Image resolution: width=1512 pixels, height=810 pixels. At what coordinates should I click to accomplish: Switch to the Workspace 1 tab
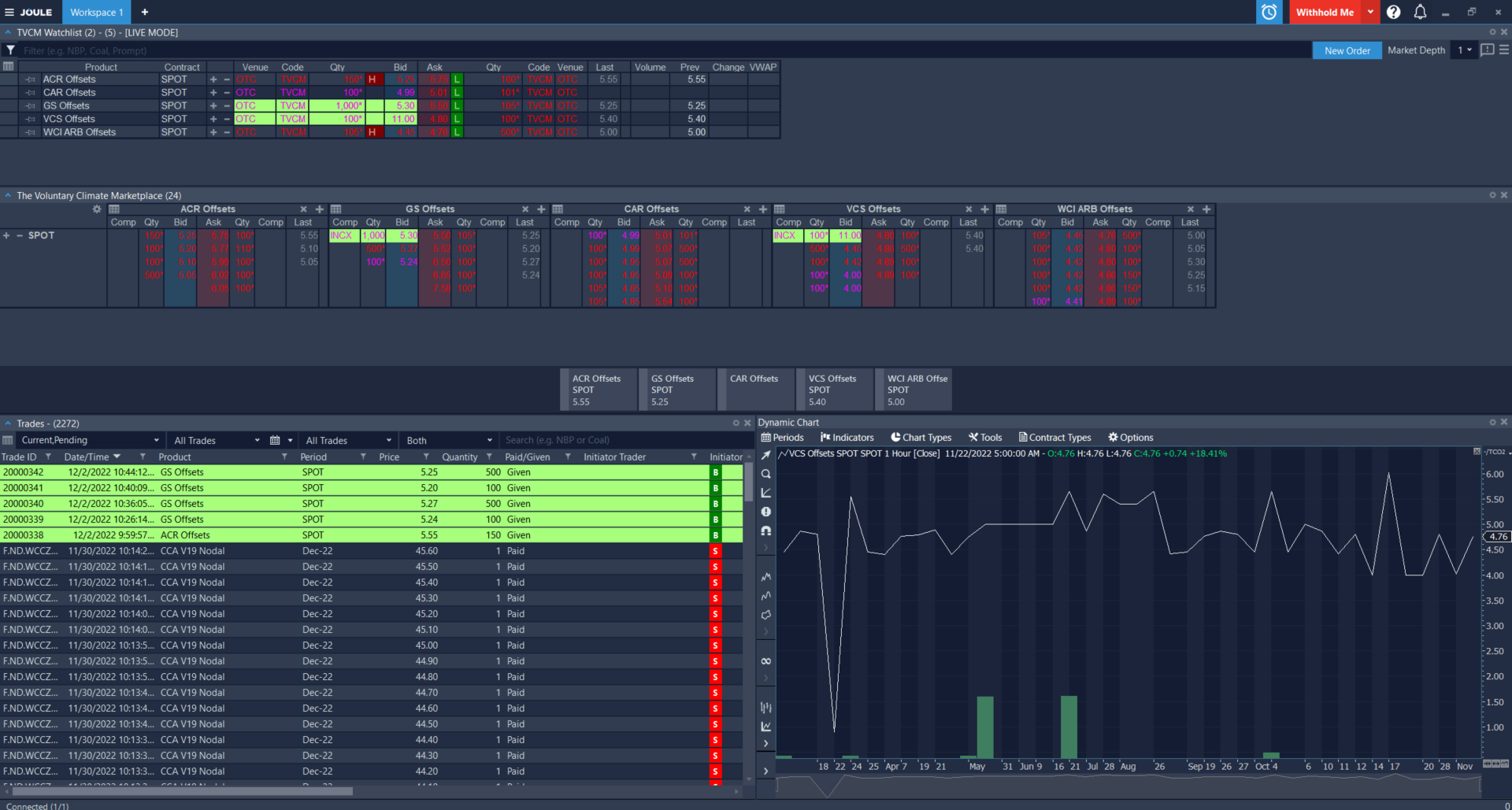[96, 12]
